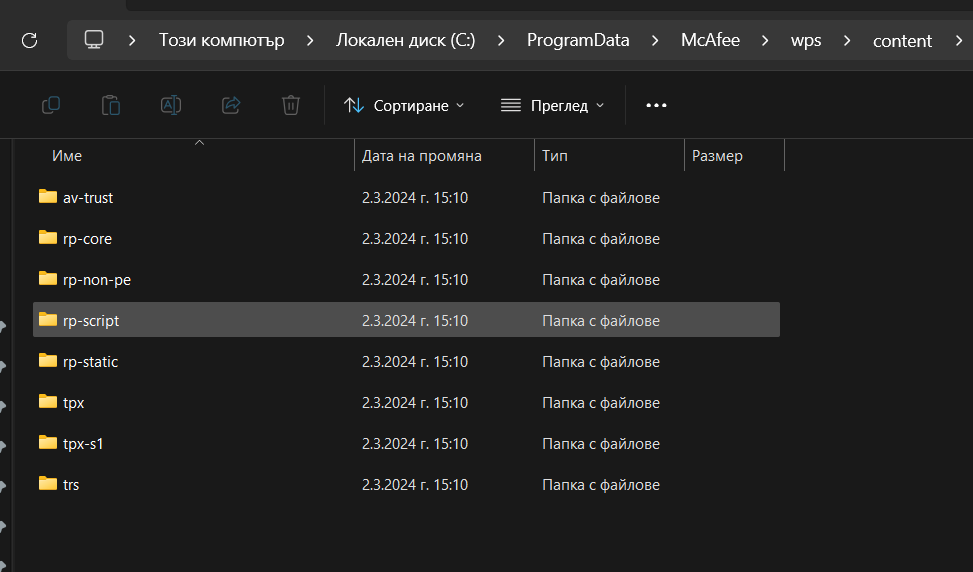Select the rp-static folder row
This screenshot has height=572, width=973.
pos(90,362)
